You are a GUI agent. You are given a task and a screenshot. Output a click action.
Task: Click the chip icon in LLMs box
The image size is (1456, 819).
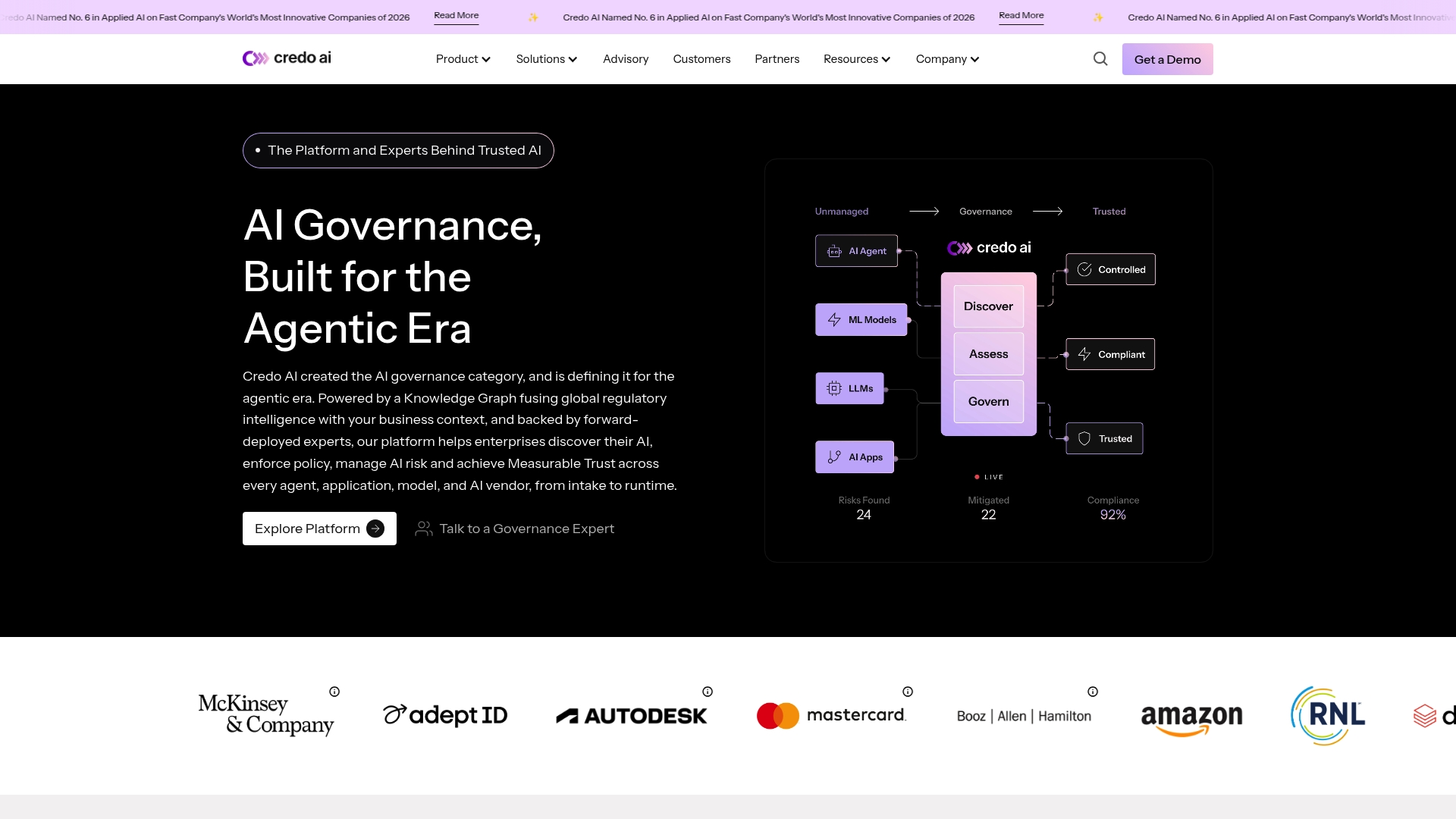click(x=834, y=388)
